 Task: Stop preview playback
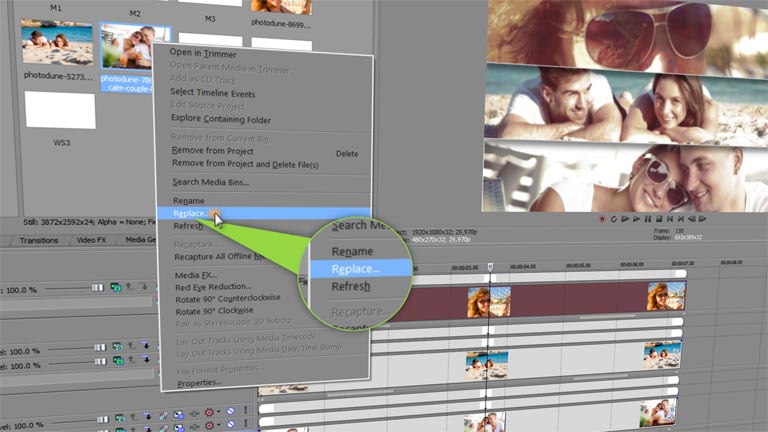coord(659,219)
